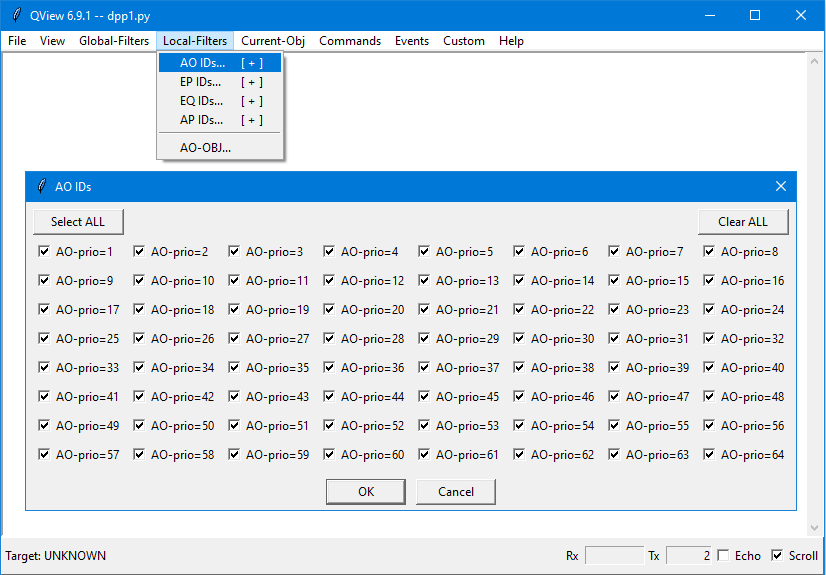Toggle the AO-prio=64 checkbox
This screenshot has width=826, height=575.
pyautogui.click(x=709, y=455)
